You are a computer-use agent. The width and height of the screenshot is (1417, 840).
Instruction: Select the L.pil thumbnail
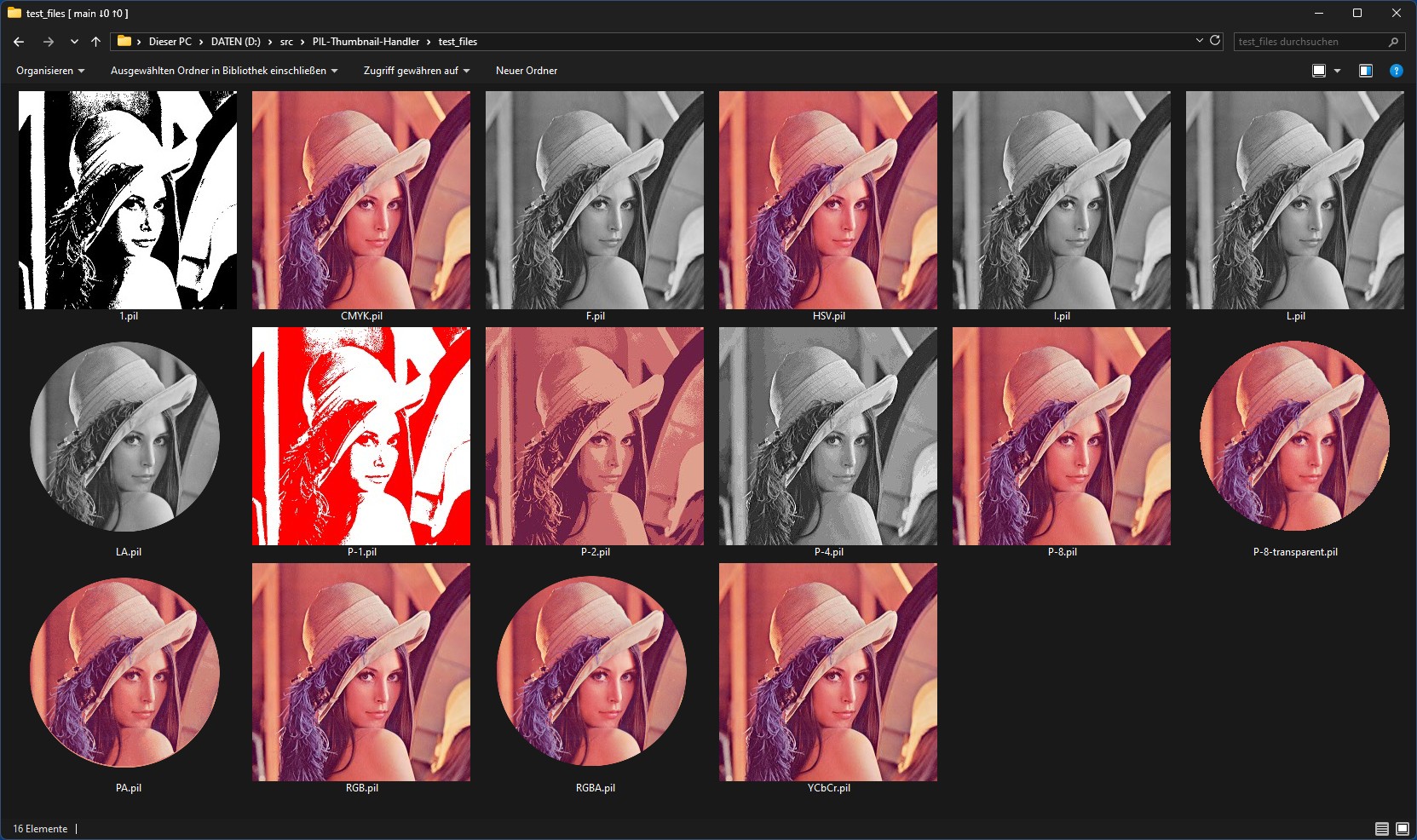(1295, 200)
